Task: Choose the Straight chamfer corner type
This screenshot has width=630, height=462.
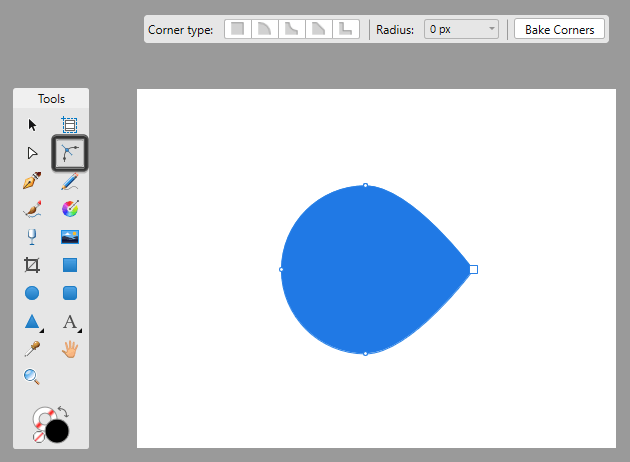Action: 319,29
